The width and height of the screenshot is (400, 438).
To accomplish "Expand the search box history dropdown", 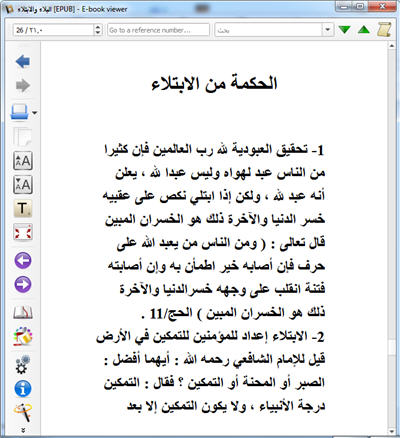I will tap(328, 30).
